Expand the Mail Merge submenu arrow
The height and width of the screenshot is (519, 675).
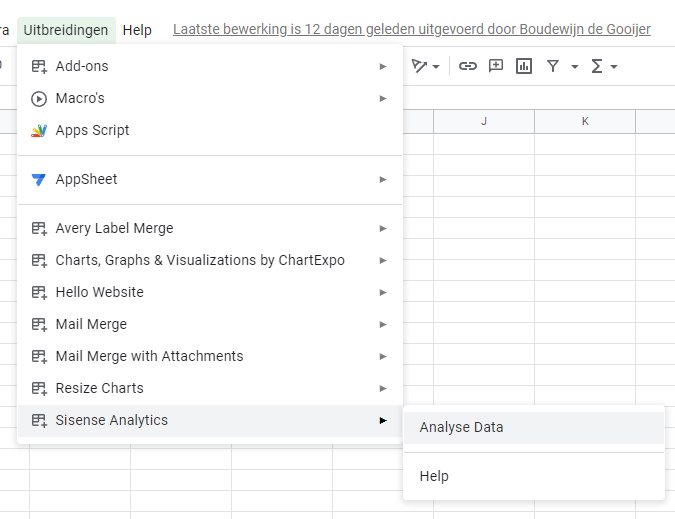[383, 324]
